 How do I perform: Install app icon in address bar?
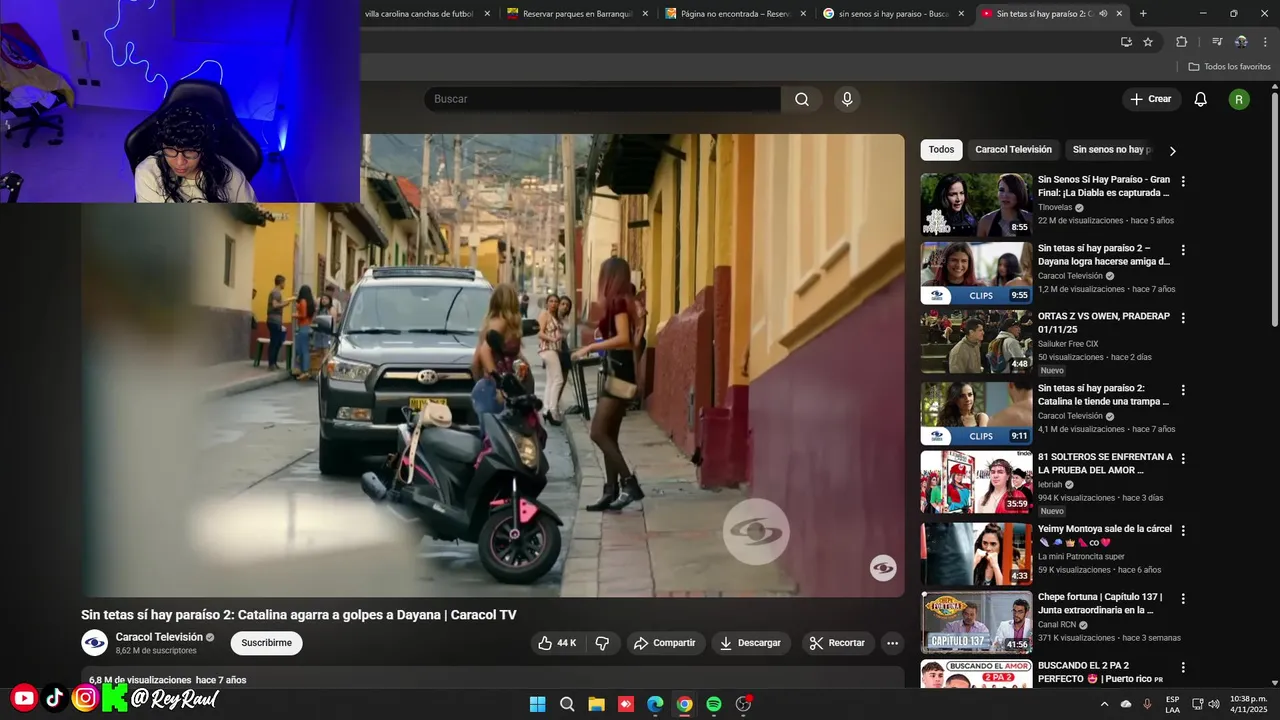point(1126,42)
